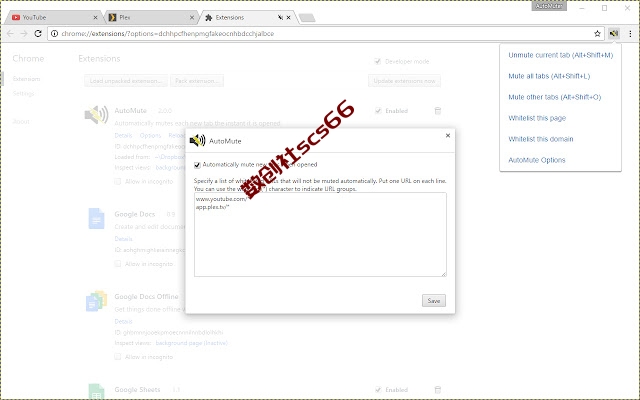
Task: Switch to the Plex tab
Action: click(149, 18)
